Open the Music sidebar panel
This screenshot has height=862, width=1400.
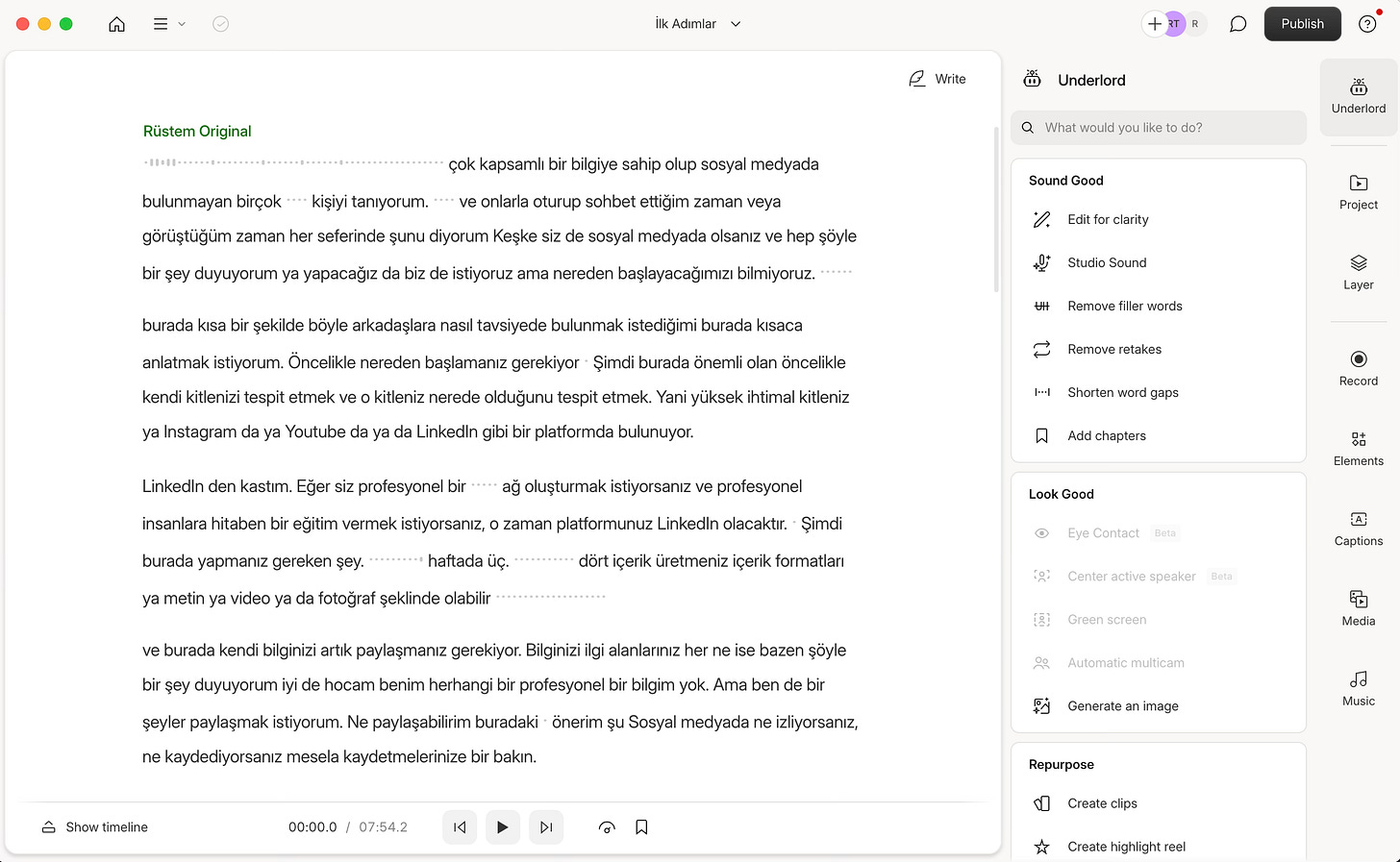click(1359, 689)
